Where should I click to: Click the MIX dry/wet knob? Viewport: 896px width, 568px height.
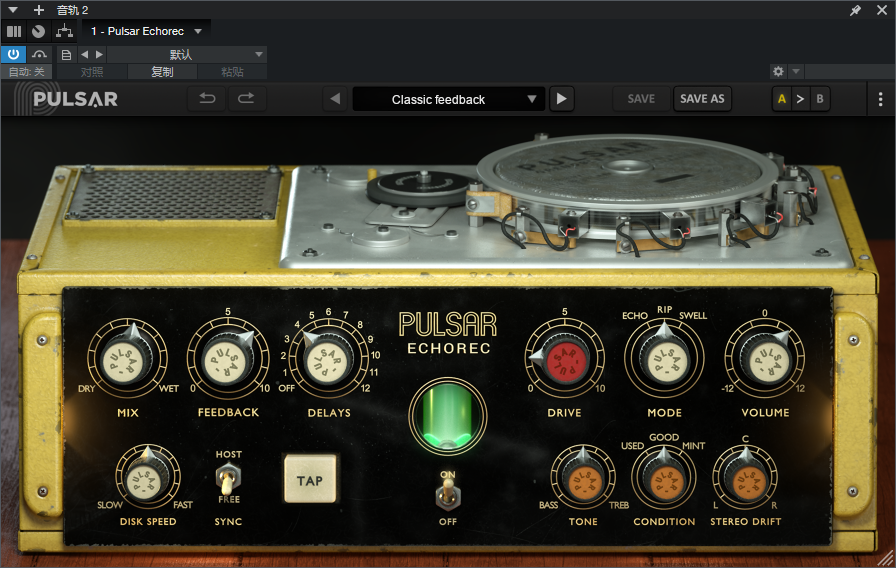127,360
